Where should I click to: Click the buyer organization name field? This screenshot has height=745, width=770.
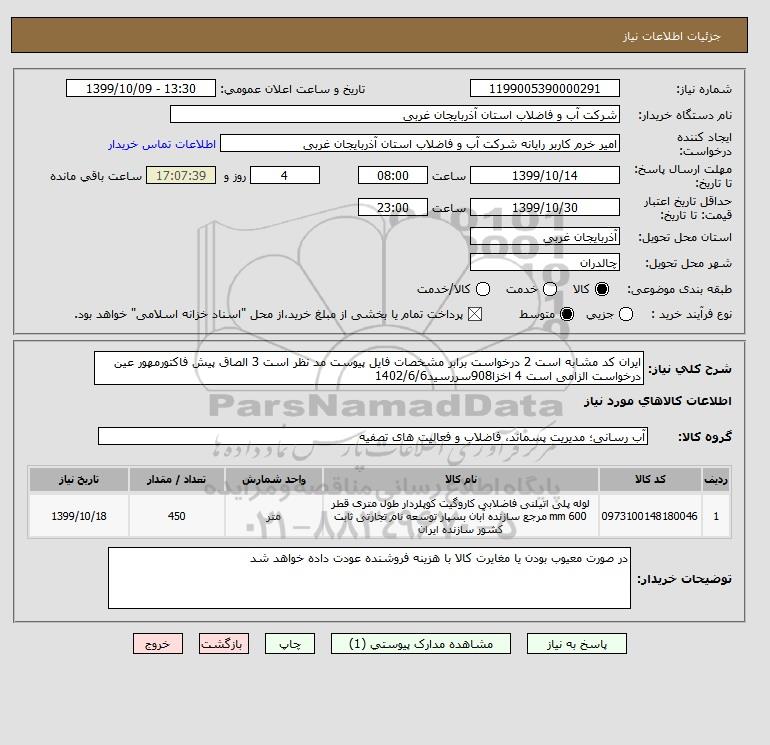click(395, 115)
